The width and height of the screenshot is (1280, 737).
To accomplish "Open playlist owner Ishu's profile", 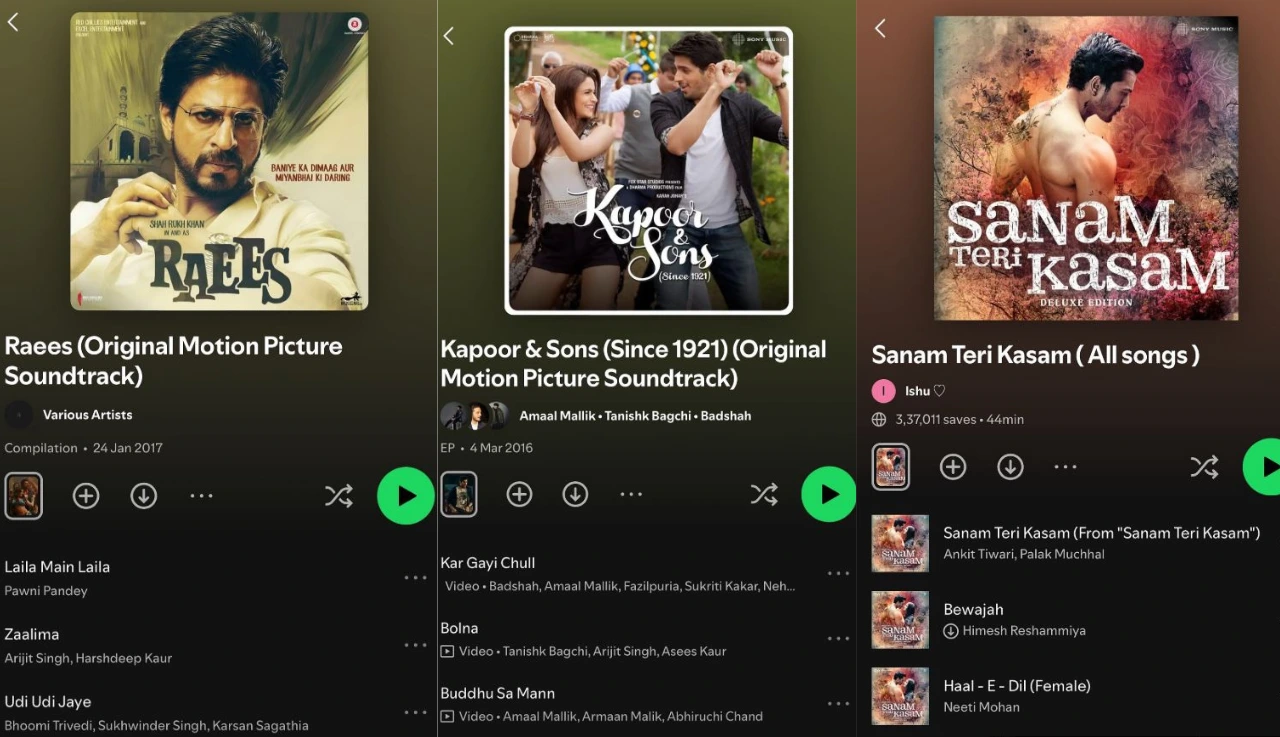I will [x=924, y=391].
